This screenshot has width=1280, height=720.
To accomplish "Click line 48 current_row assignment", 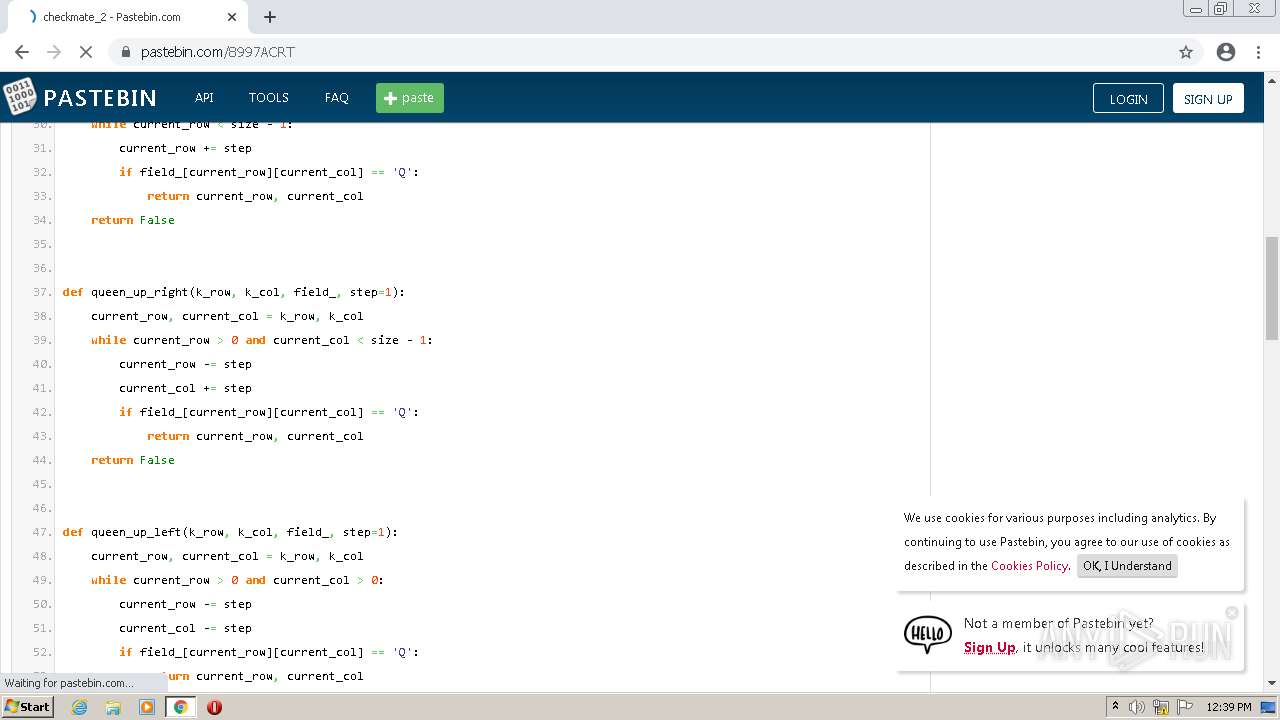I will click(x=227, y=556).
